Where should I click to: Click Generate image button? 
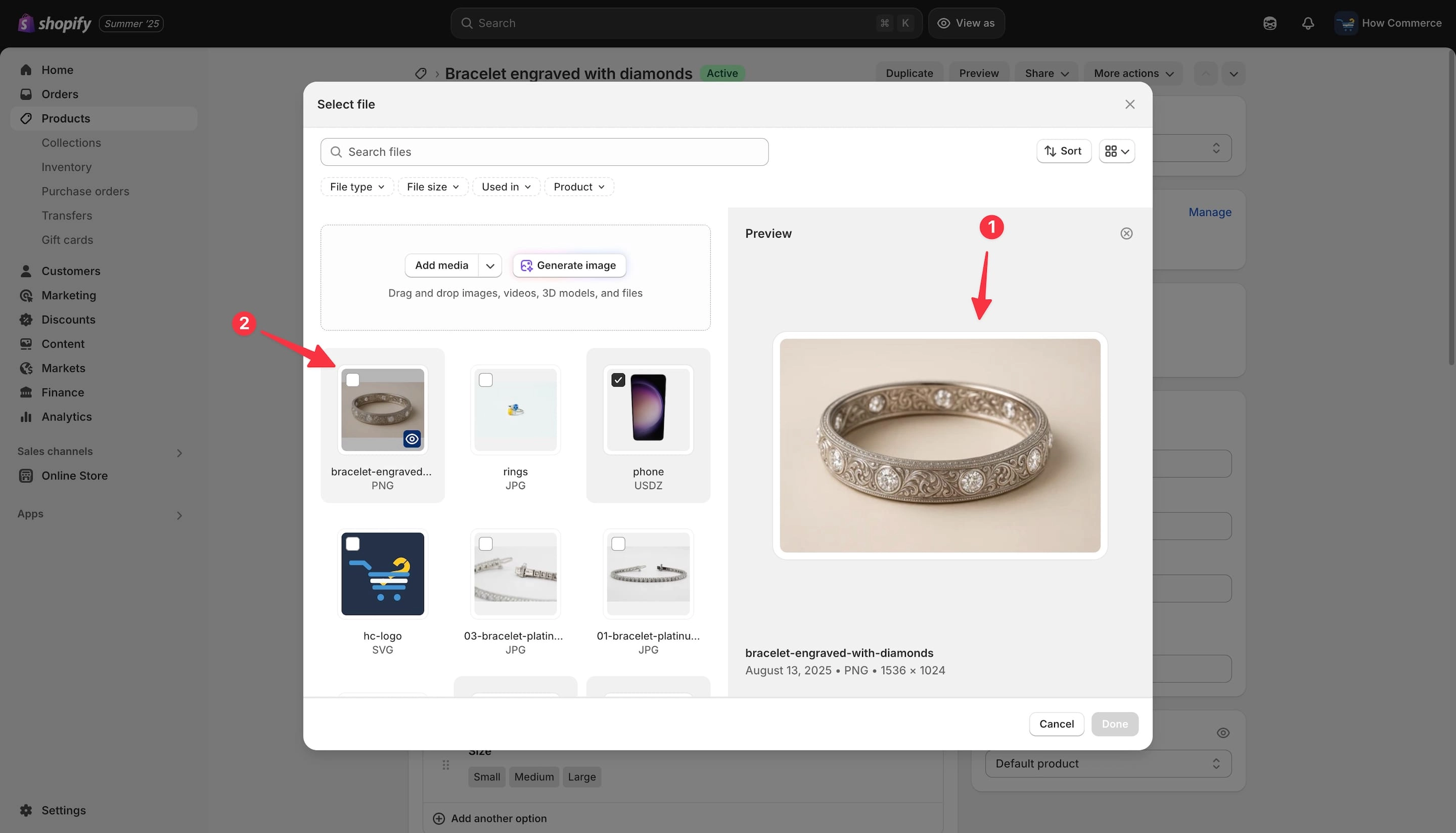click(x=569, y=266)
